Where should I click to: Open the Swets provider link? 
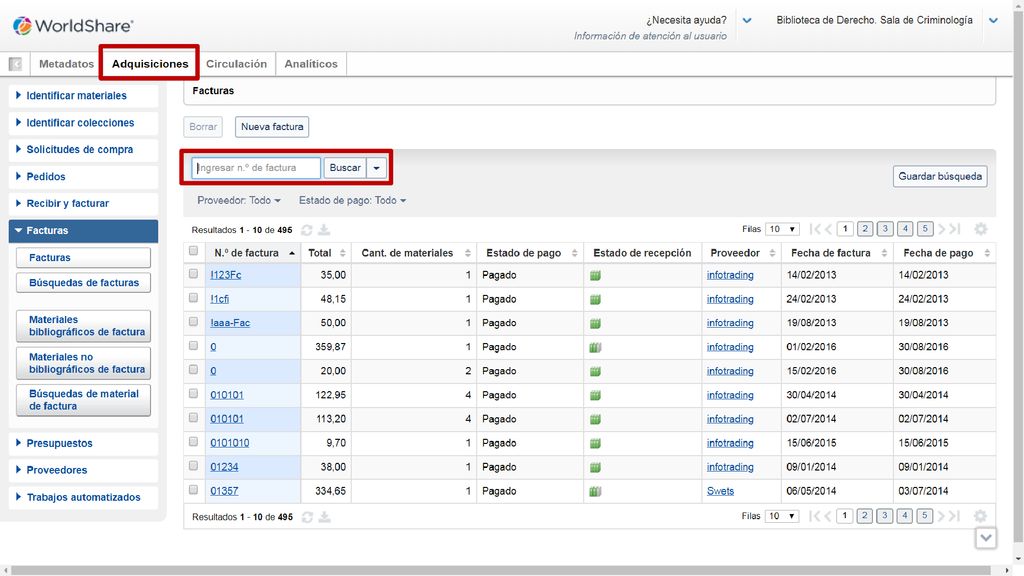point(720,491)
